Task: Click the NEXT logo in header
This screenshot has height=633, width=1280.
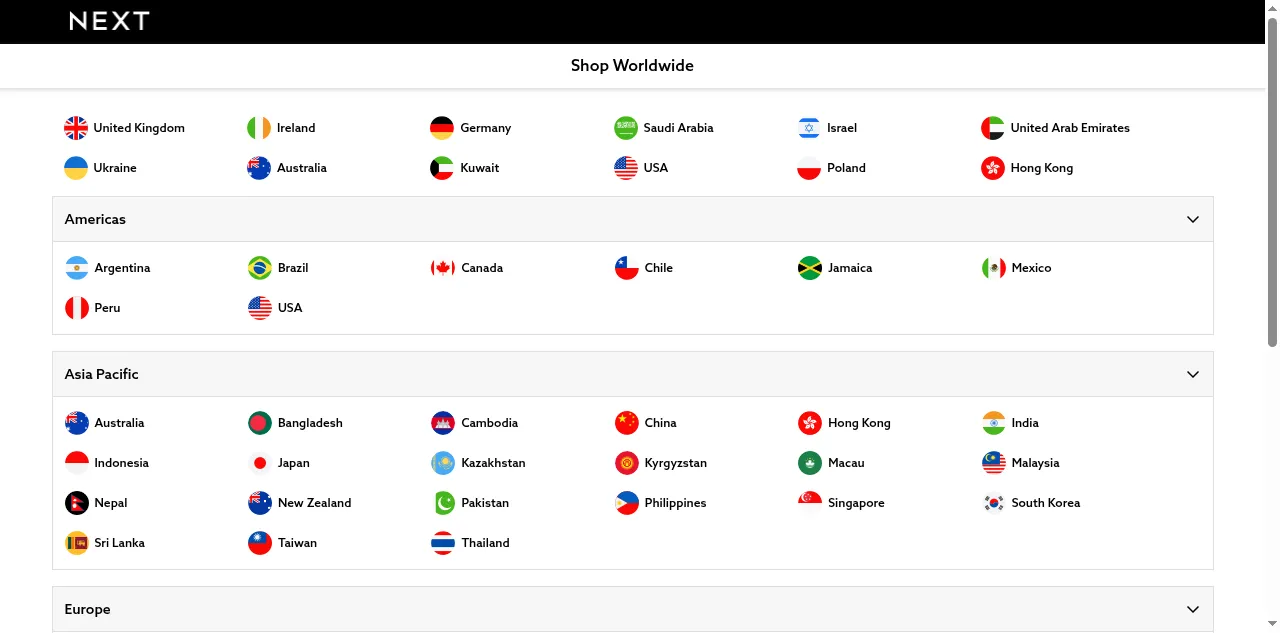Action: [x=109, y=21]
